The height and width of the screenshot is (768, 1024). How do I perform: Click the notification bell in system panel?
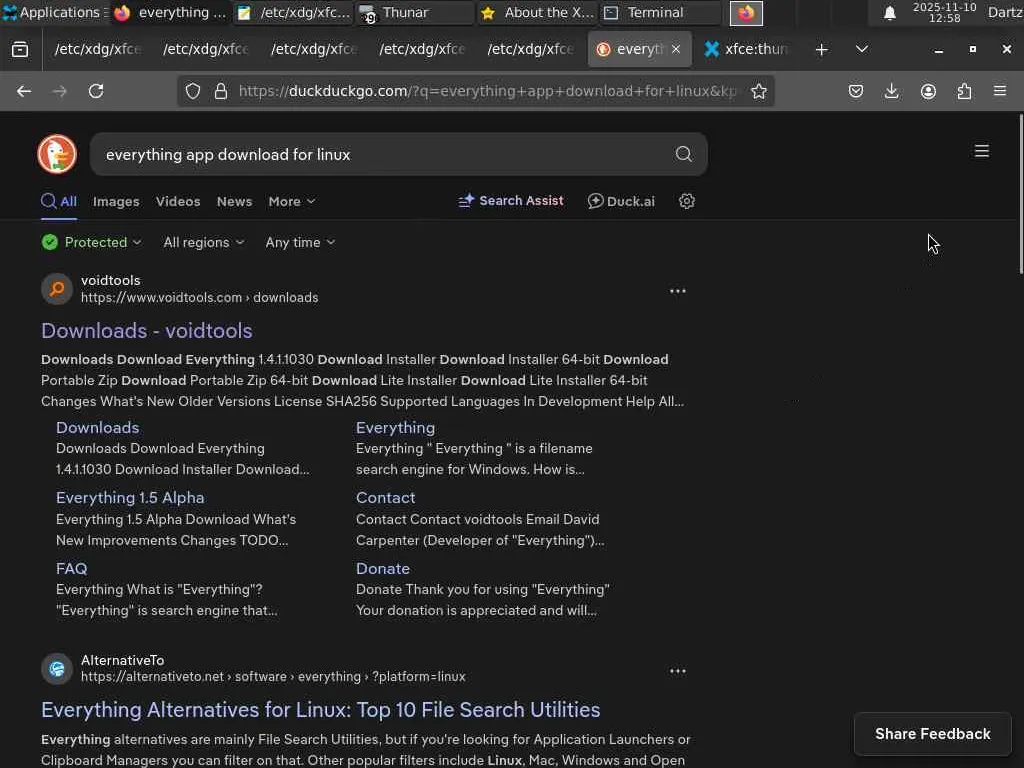(x=889, y=13)
